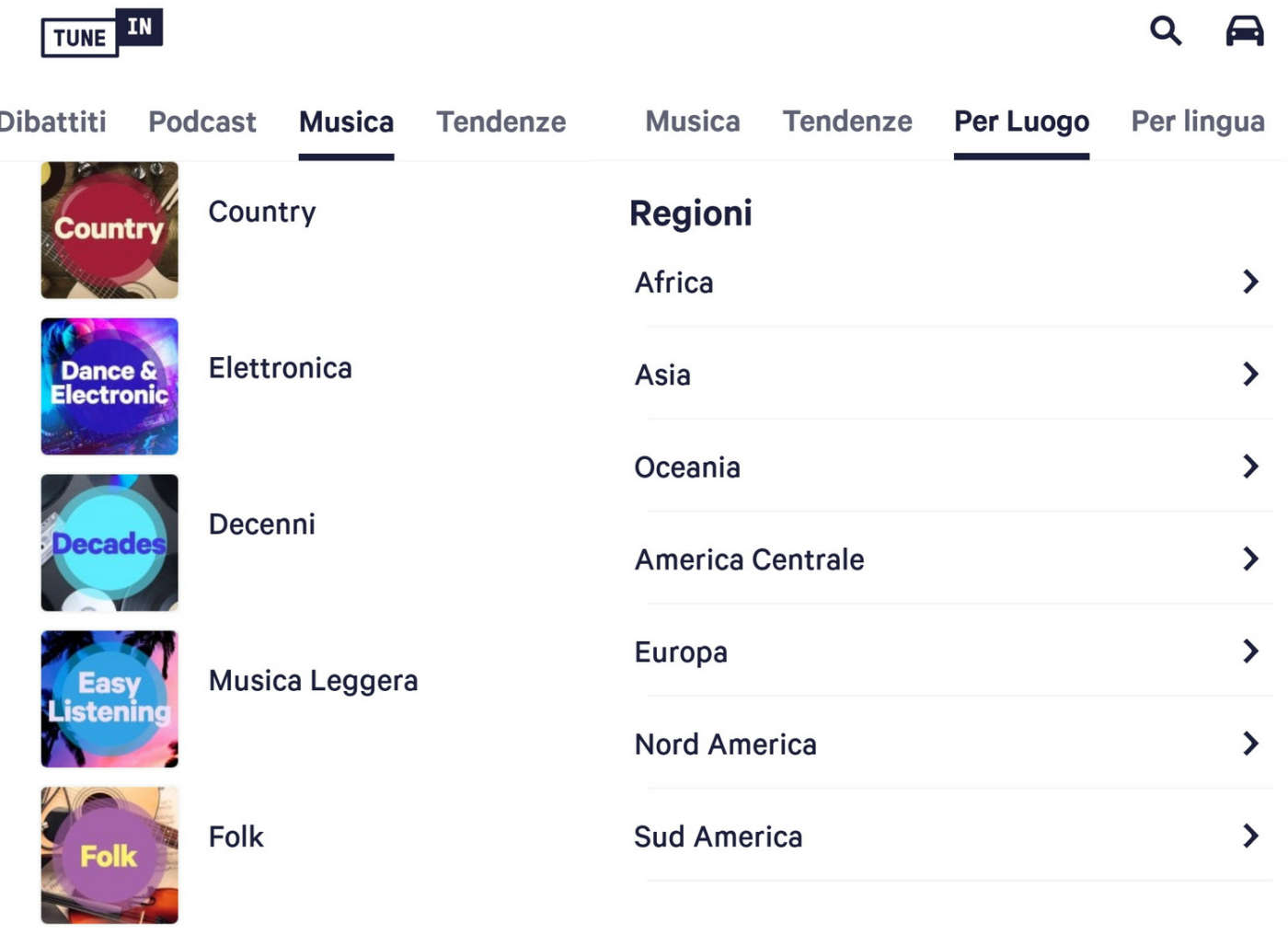1288x934 pixels.
Task: Switch to the Per lingua tab
Action: tap(1197, 121)
